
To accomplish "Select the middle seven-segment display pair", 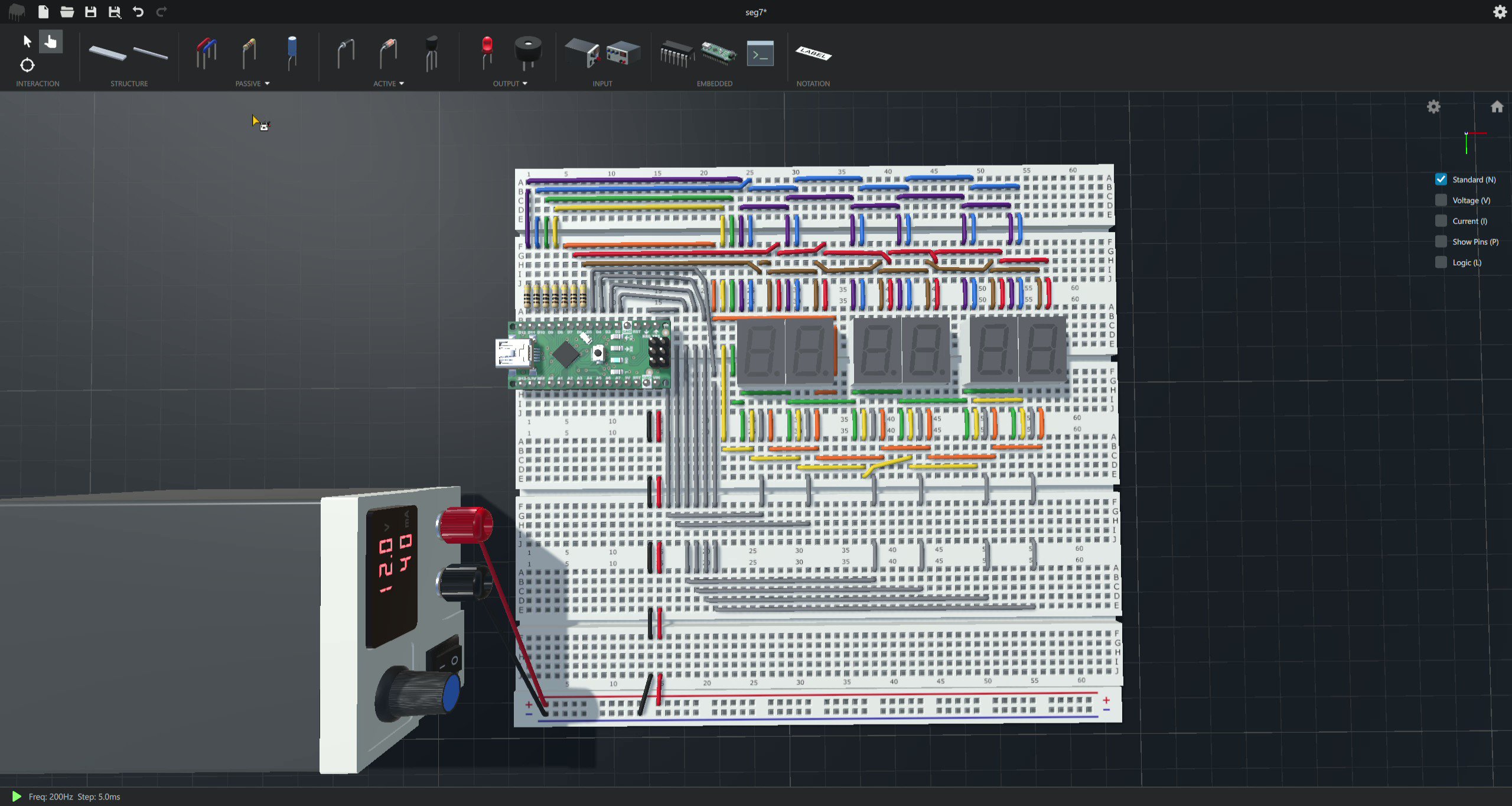I will (901, 351).
